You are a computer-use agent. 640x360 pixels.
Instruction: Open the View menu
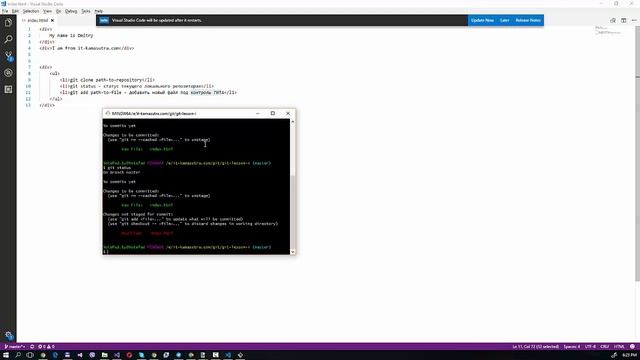(x=47, y=11)
